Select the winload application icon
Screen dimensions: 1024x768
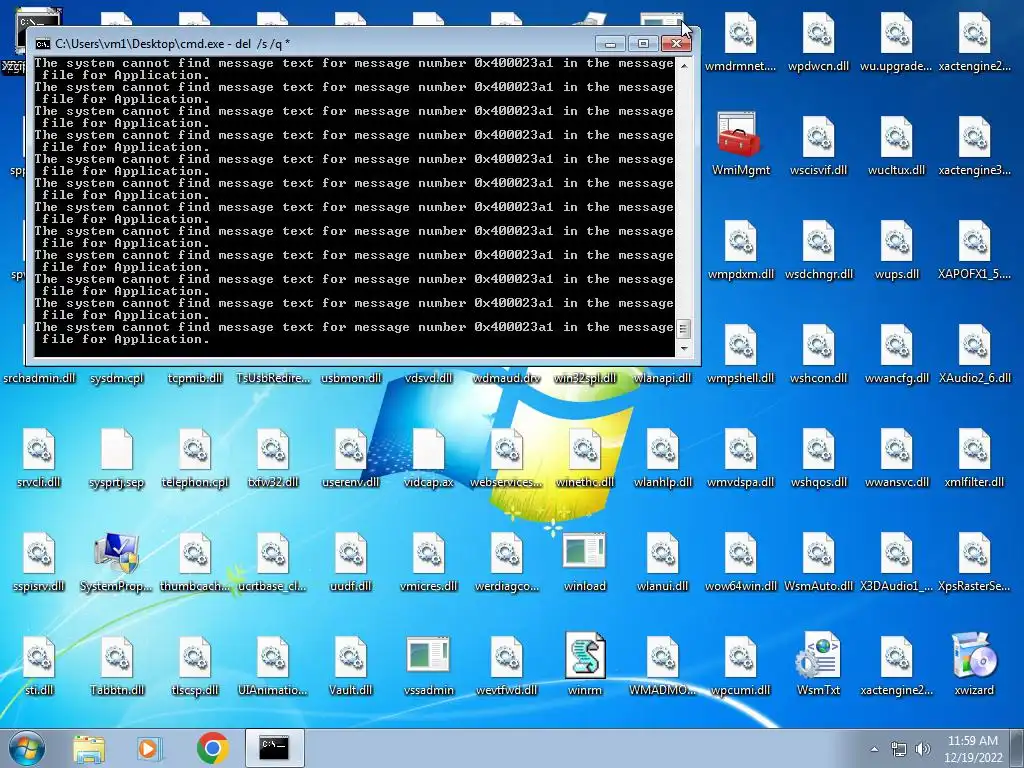point(584,551)
